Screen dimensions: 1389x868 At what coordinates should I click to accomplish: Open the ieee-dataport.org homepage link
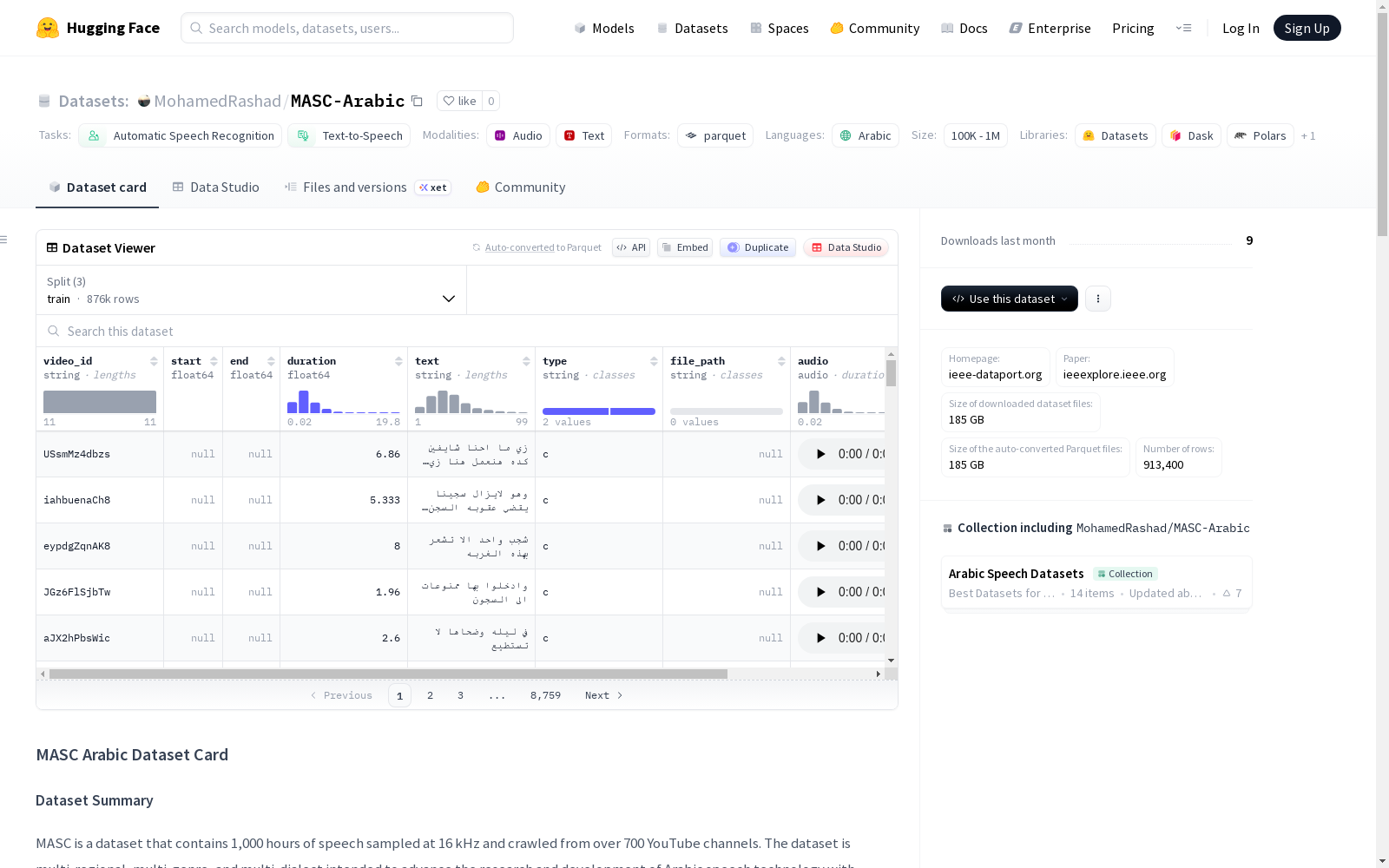996,367
